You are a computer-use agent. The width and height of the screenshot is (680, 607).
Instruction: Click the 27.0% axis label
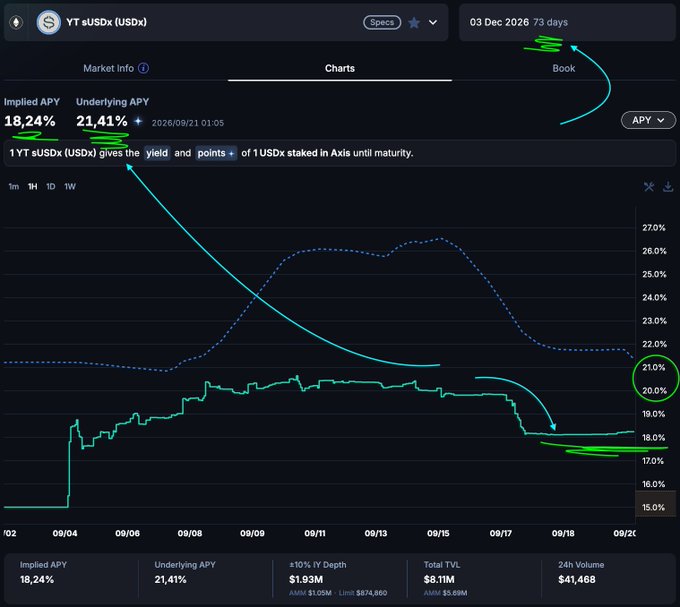(654, 228)
